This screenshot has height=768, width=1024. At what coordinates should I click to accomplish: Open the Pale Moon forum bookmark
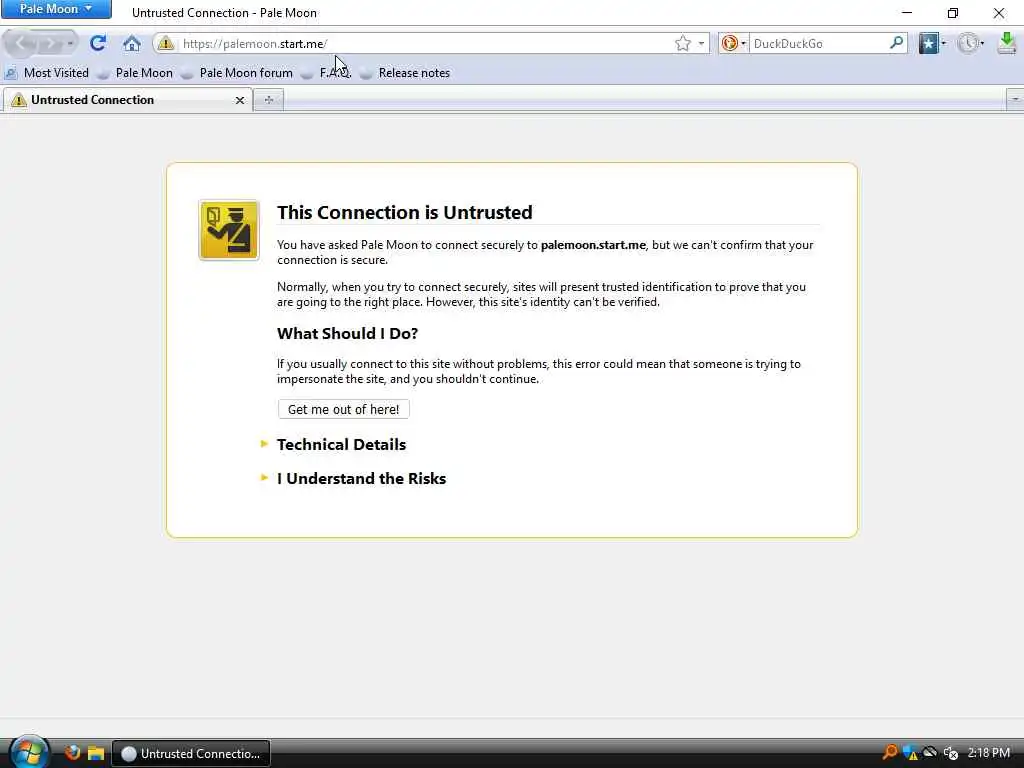(x=238, y=73)
